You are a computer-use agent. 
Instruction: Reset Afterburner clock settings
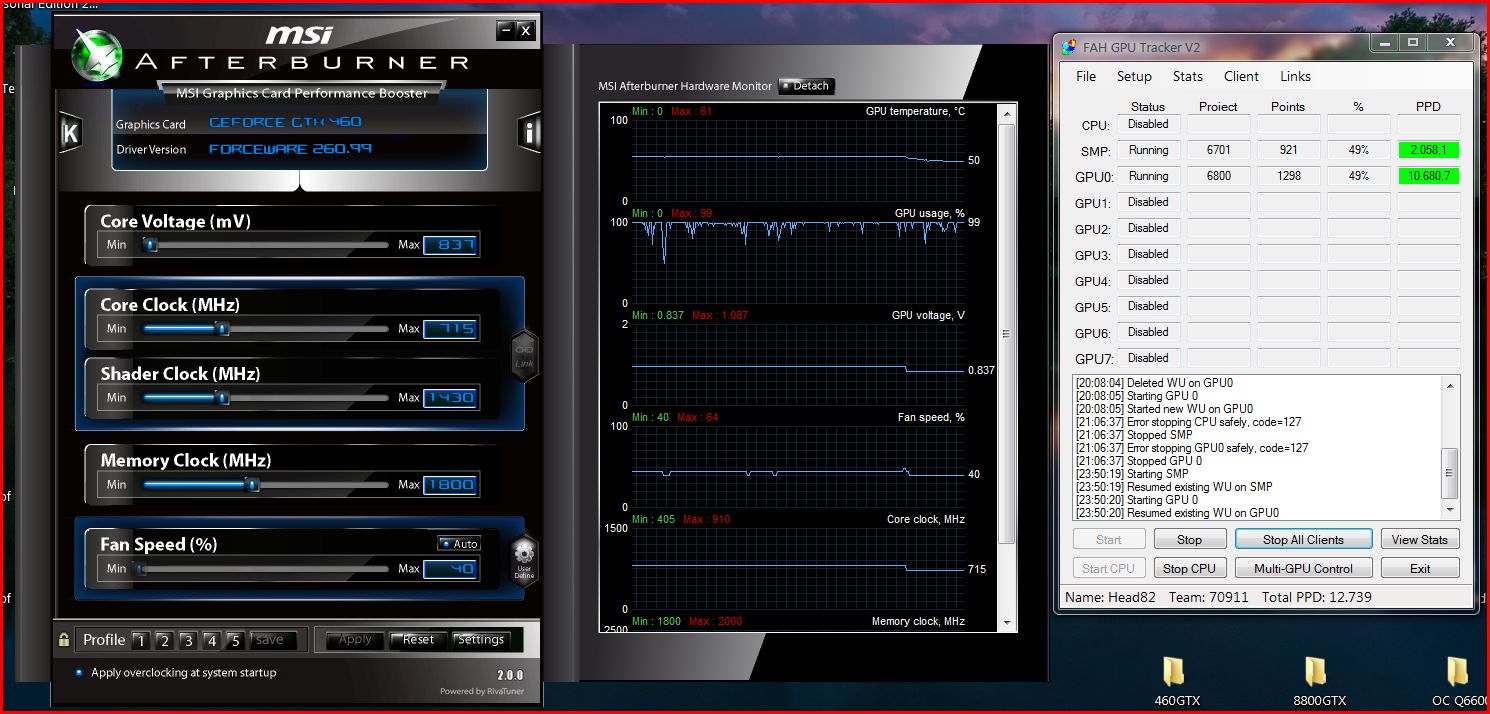(x=418, y=640)
